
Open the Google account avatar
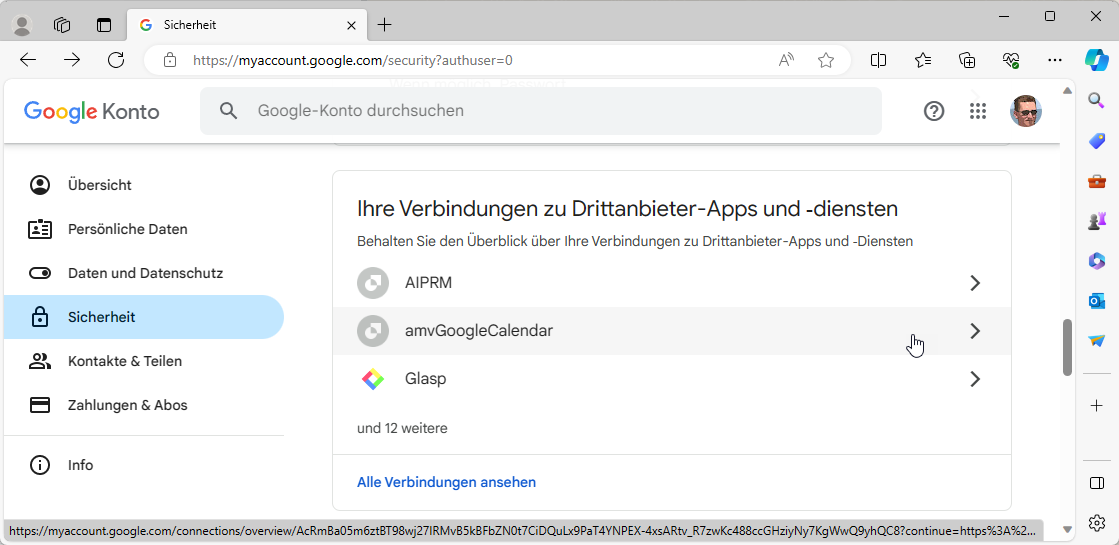[x=1026, y=111]
